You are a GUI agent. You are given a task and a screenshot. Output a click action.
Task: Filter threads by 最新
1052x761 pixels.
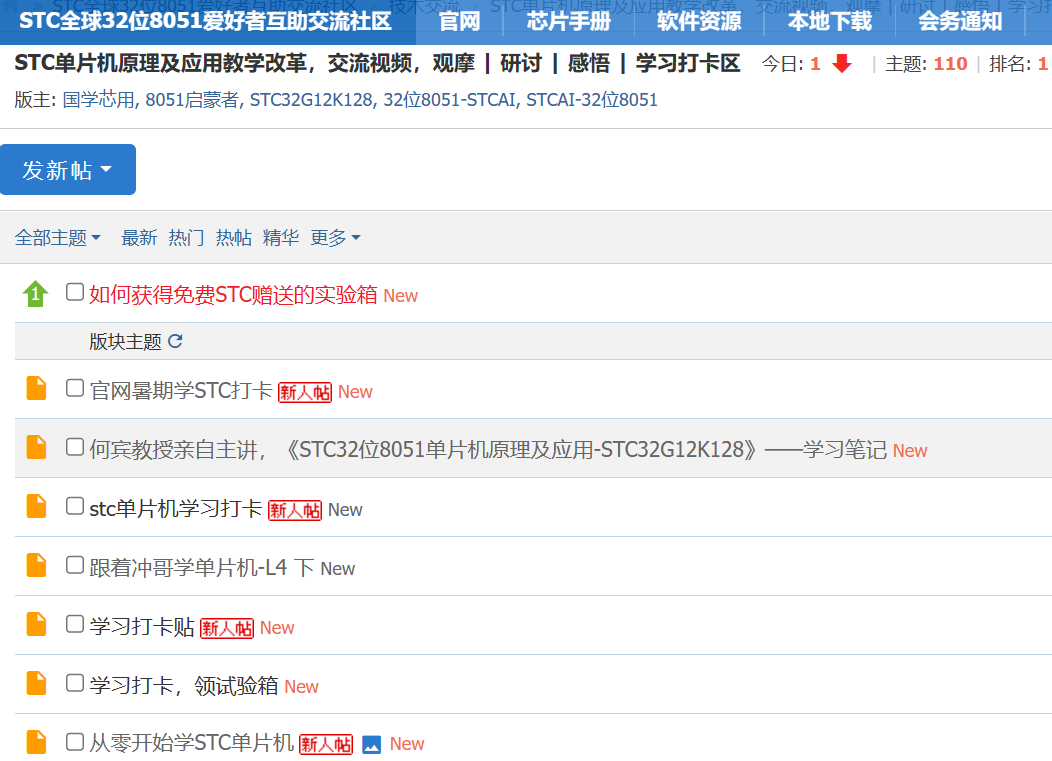(139, 238)
